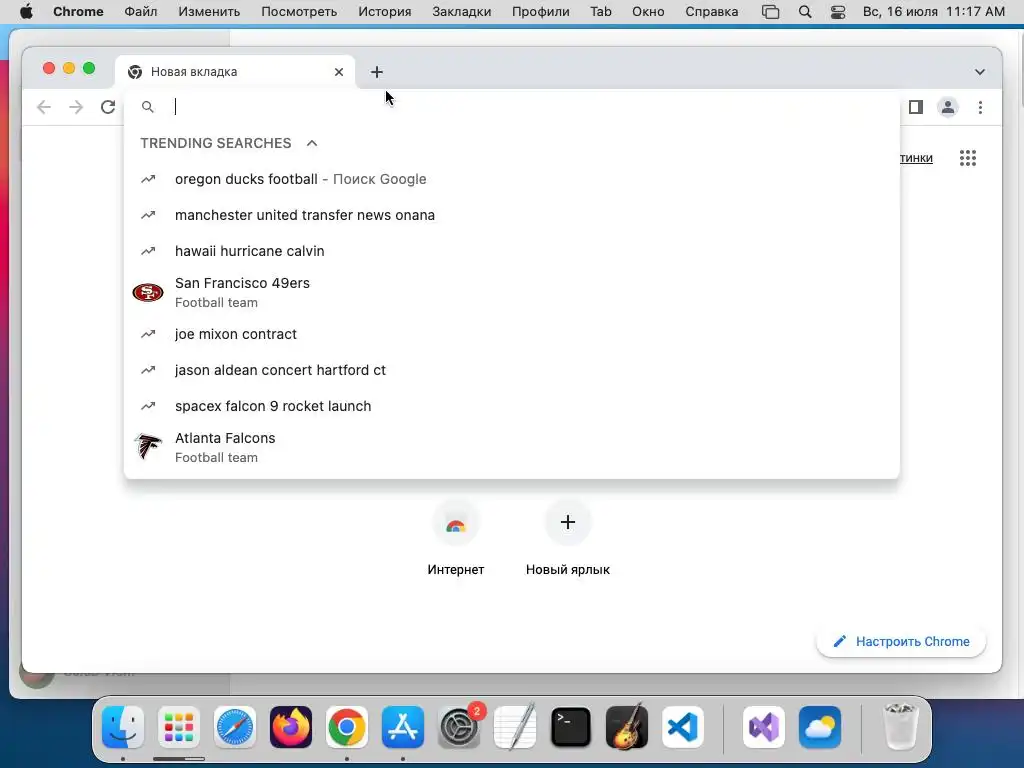The height and width of the screenshot is (768, 1024).
Task: Open TextEdit from the Dock
Action: (x=515, y=726)
